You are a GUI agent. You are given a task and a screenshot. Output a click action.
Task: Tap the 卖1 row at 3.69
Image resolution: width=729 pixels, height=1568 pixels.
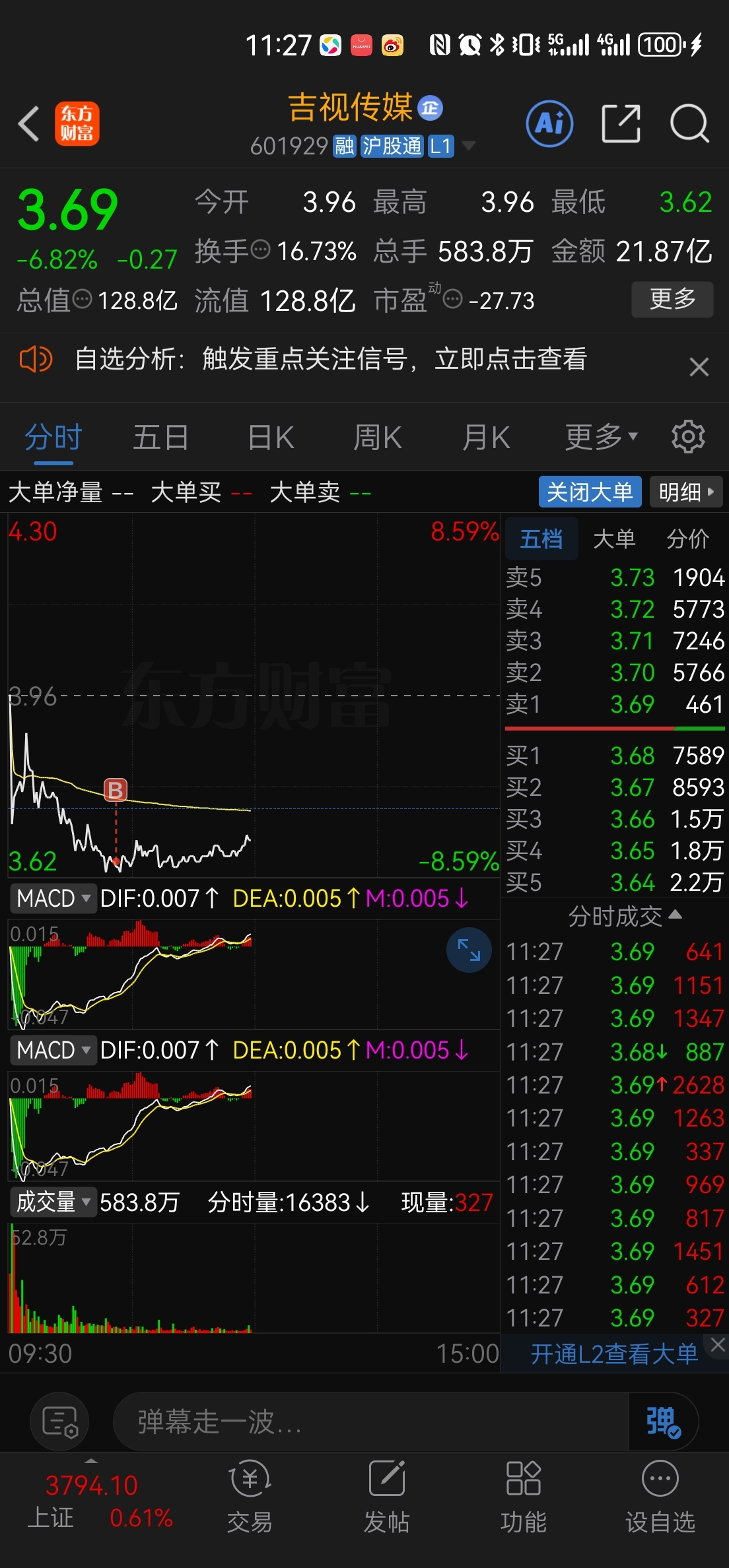(x=615, y=704)
